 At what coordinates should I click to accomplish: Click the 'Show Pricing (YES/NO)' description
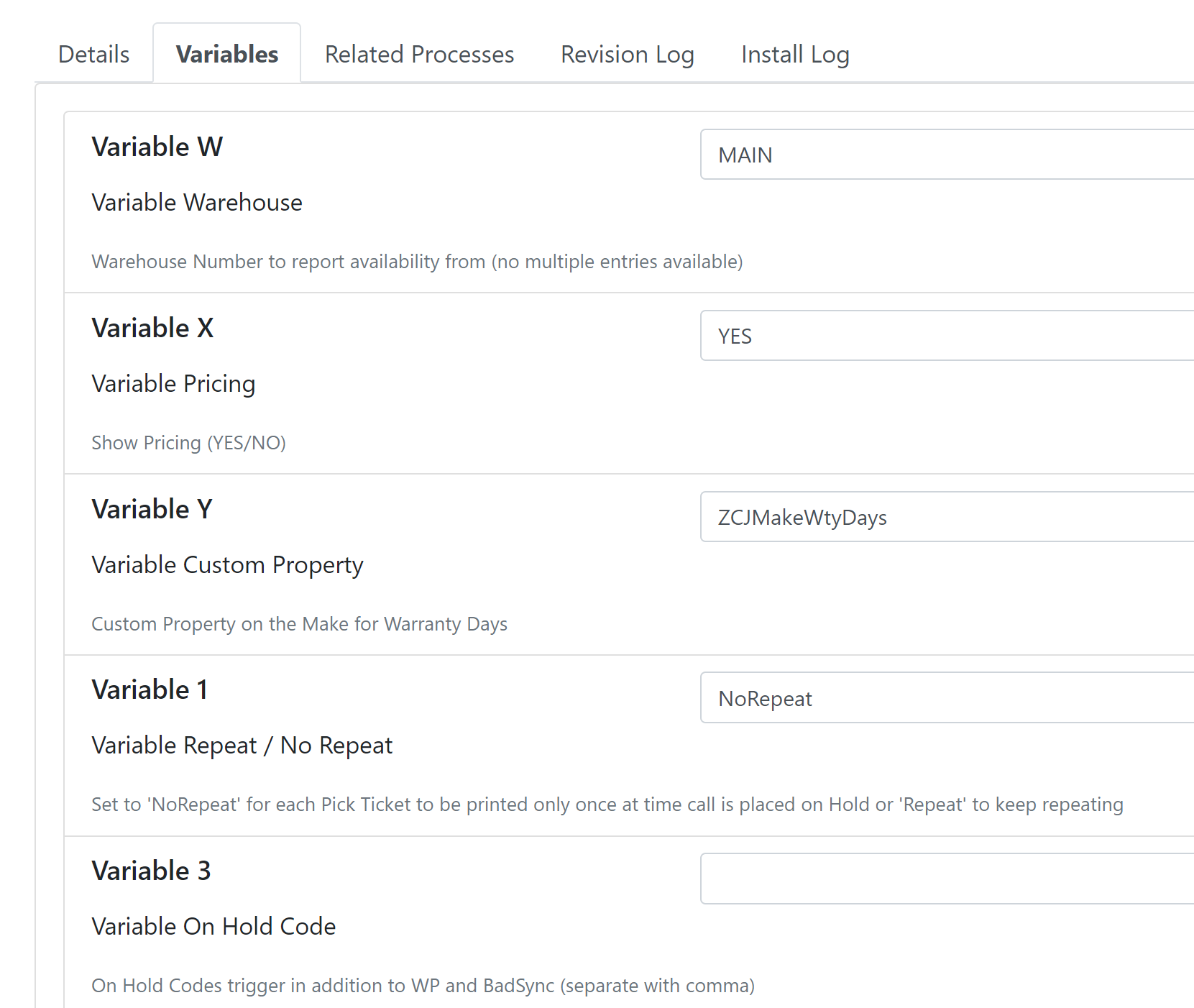click(188, 443)
